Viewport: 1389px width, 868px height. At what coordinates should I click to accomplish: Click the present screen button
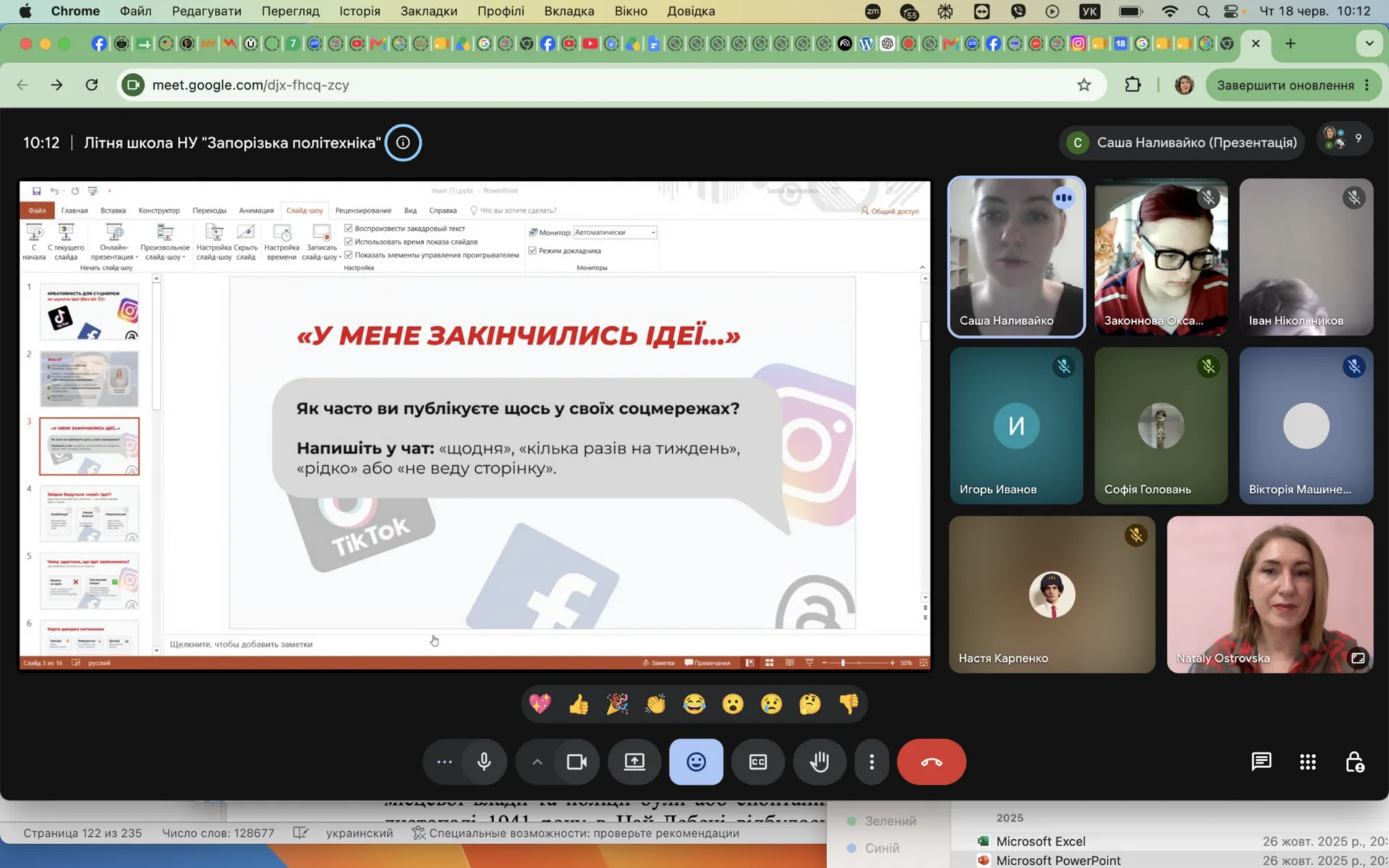[x=634, y=762]
